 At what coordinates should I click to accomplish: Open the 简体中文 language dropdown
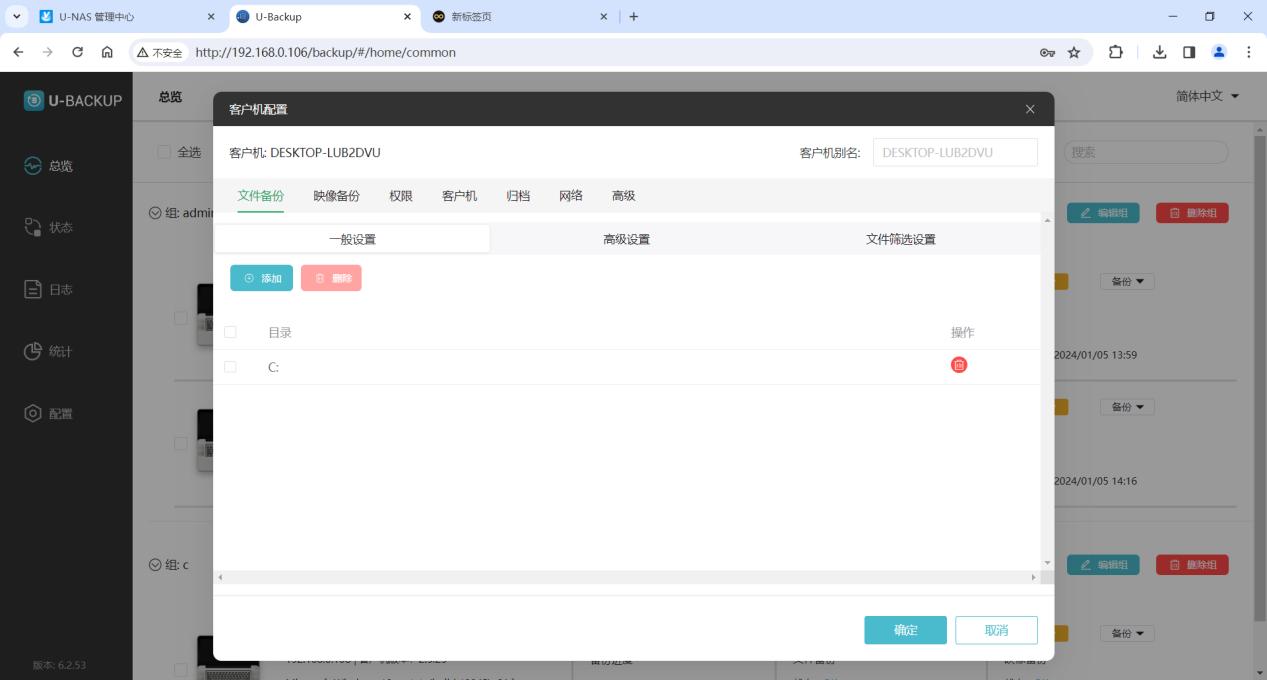pyautogui.click(x=1207, y=96)
